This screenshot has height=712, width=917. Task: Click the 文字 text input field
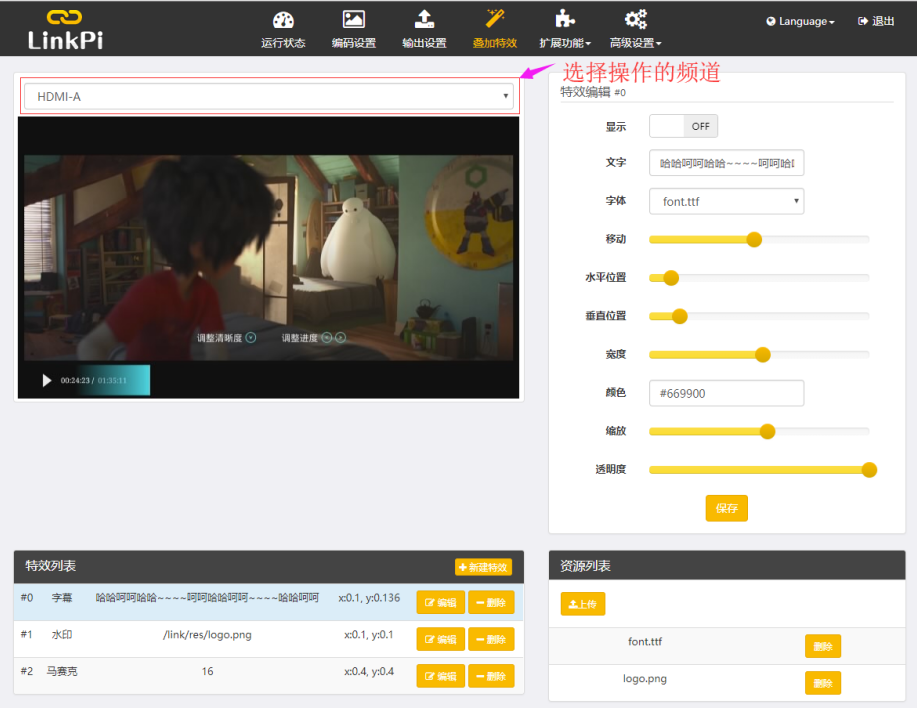(x=726, y=163)
